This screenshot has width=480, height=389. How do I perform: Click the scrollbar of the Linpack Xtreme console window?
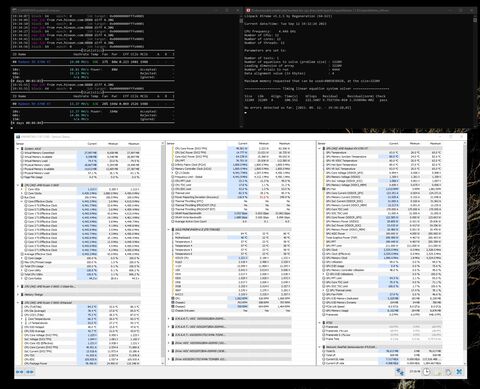(476, 72)
